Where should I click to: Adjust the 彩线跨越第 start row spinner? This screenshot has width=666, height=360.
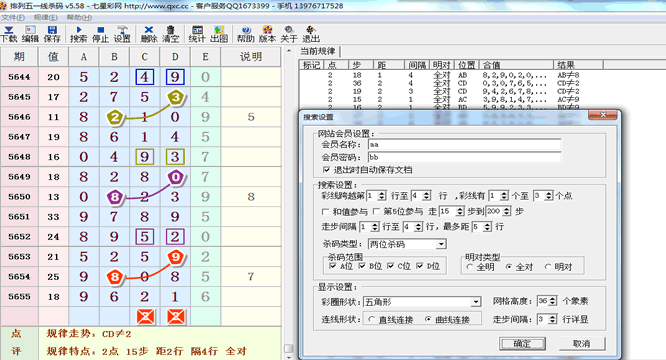click(381, 196)
